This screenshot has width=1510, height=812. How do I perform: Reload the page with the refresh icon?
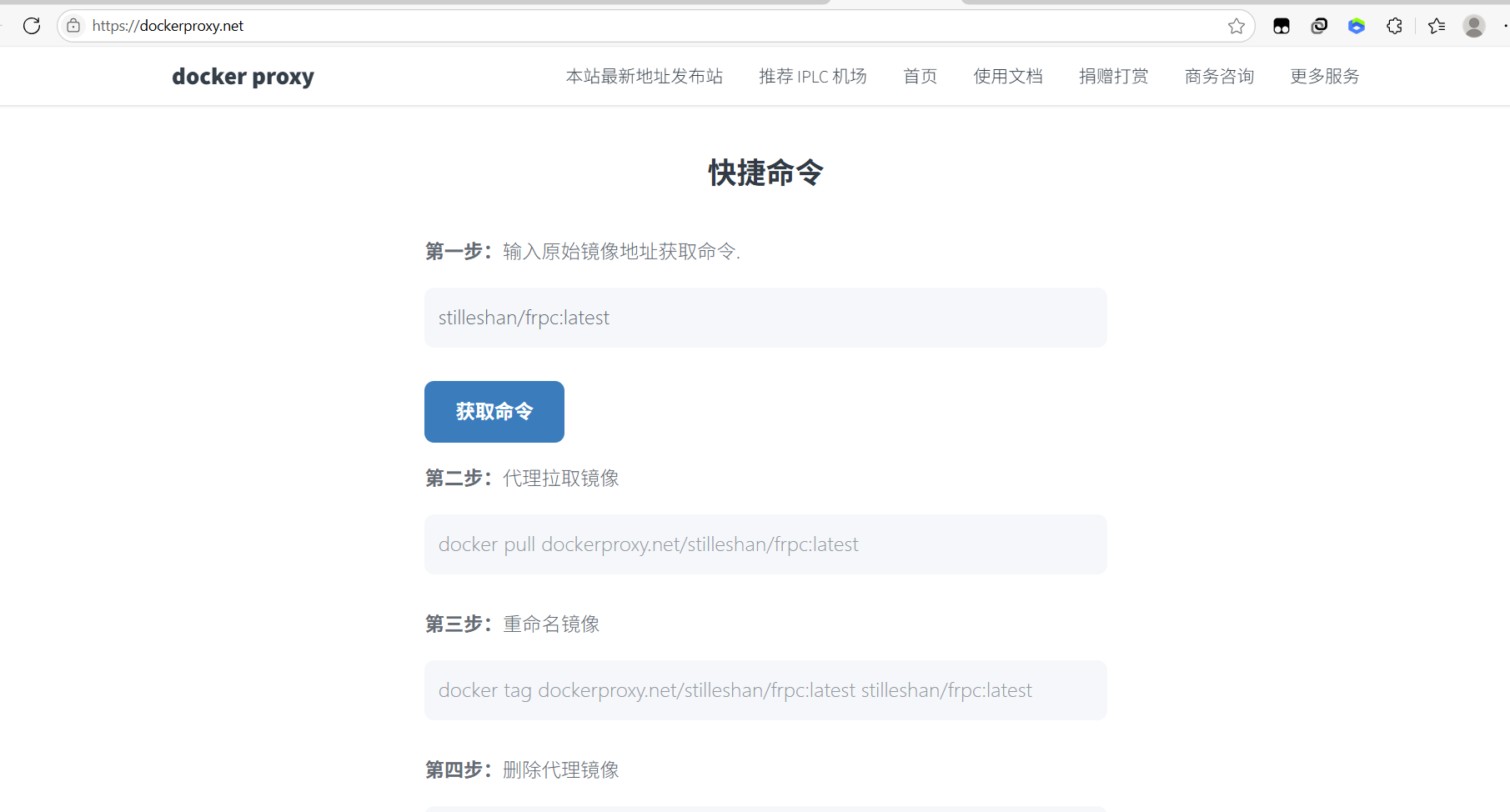pos(32,26)
